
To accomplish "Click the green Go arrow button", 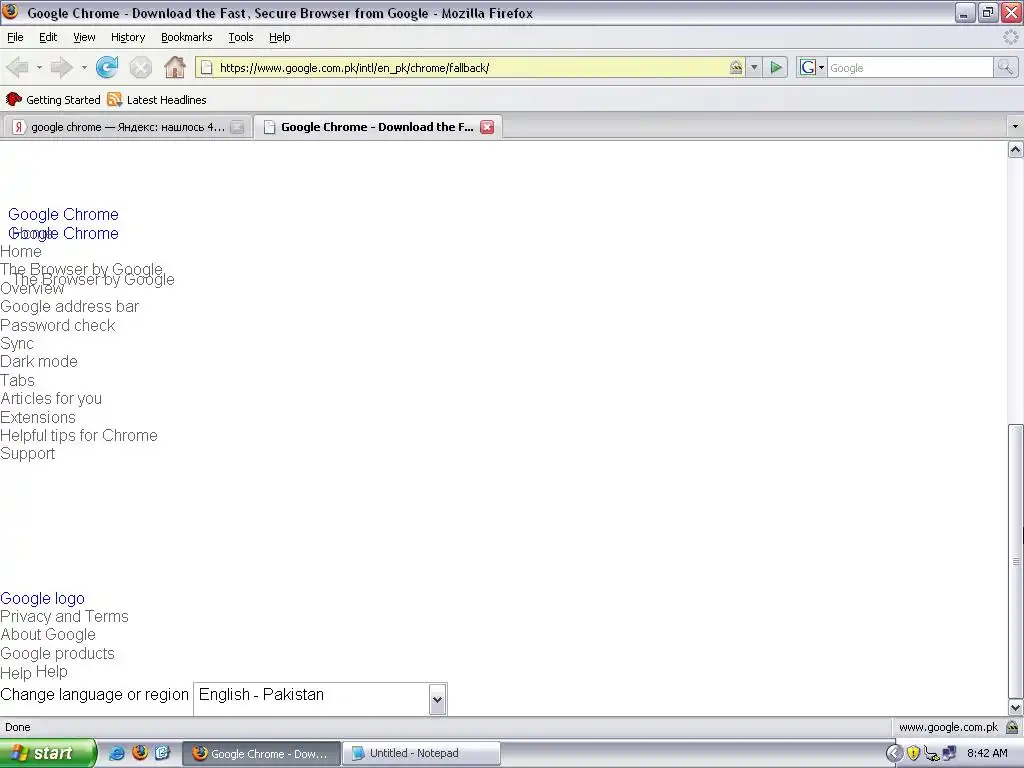I will 776,67.
